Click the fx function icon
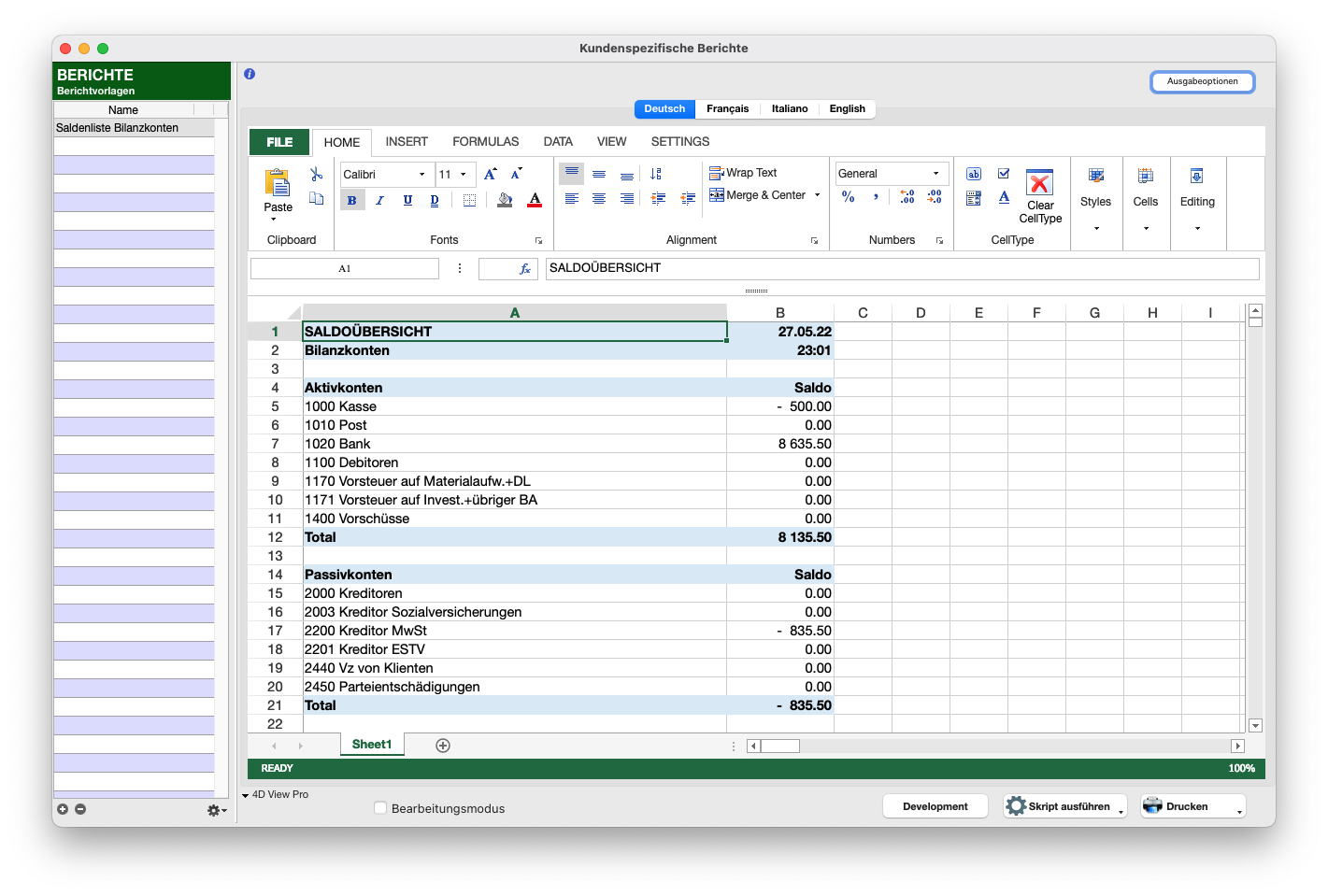The image size is (1328, 896). click(525, 269)
